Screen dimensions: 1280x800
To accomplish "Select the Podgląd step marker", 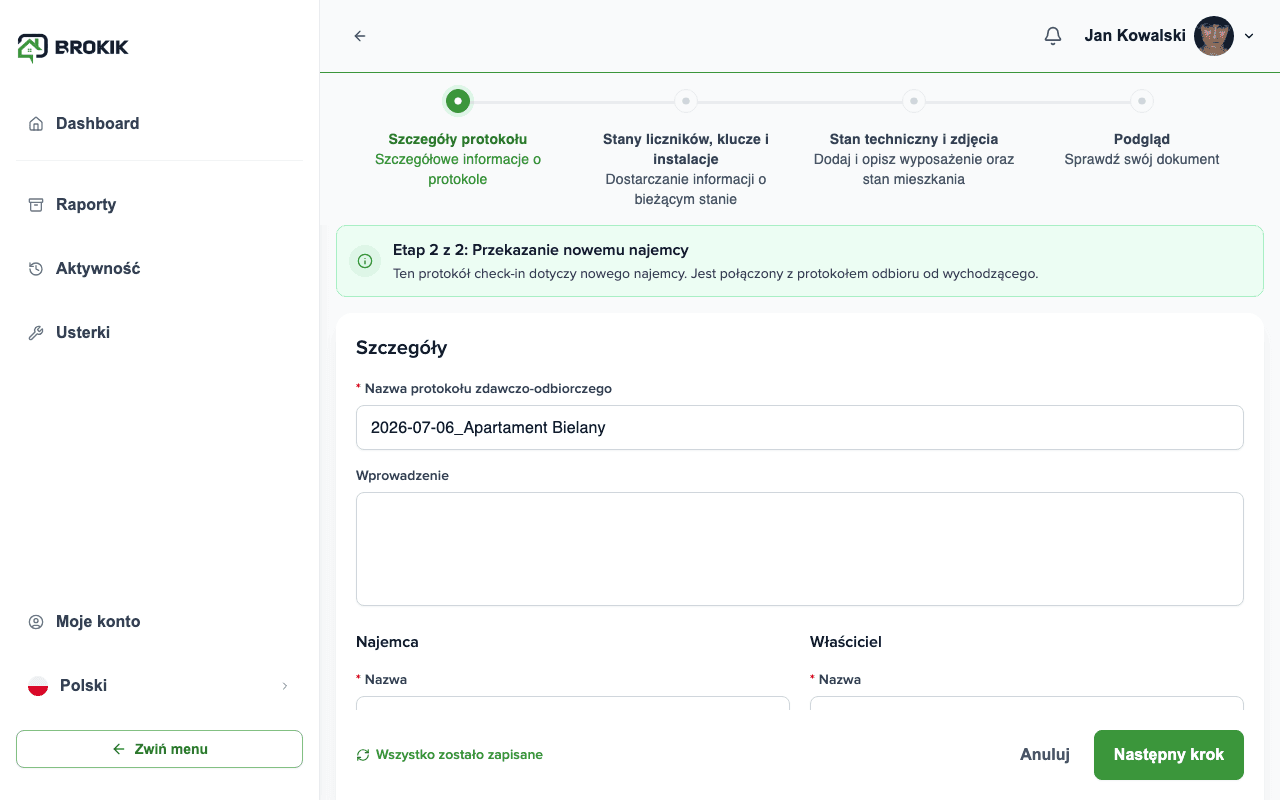I will tap(1142, 101).
